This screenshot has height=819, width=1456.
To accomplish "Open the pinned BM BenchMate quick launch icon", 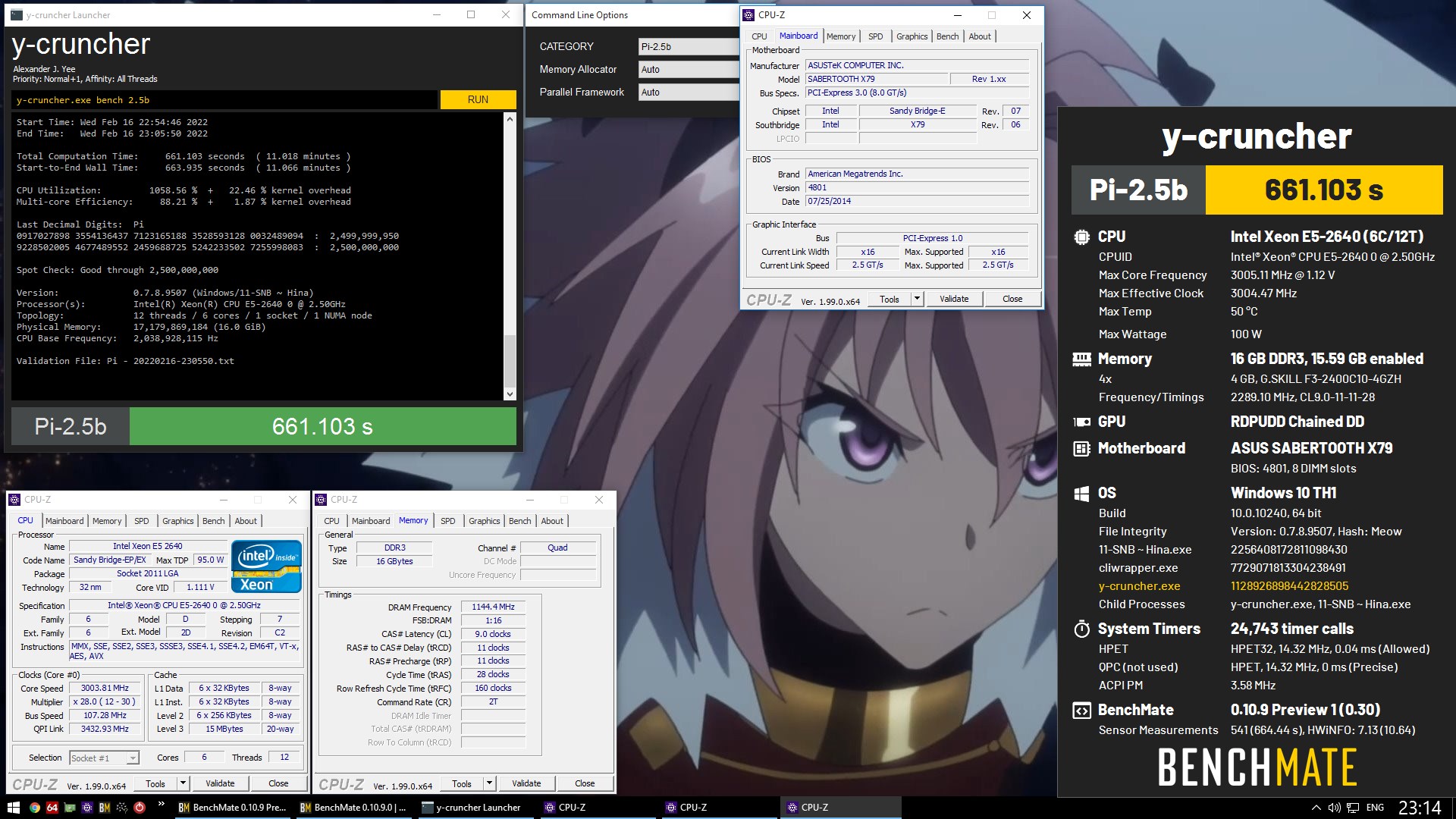I will pyautogui.click(x=105, y=808).
